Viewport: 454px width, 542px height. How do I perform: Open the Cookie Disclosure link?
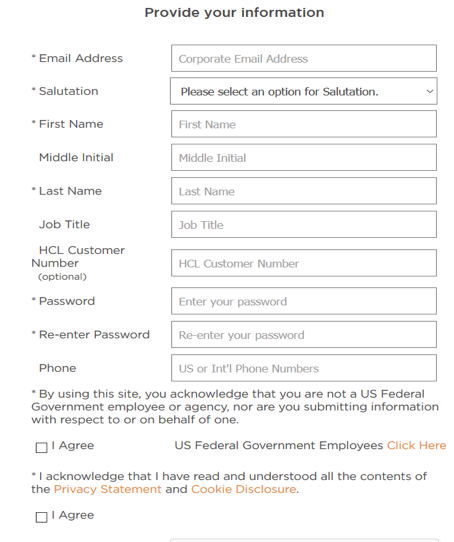click(243, 489)
